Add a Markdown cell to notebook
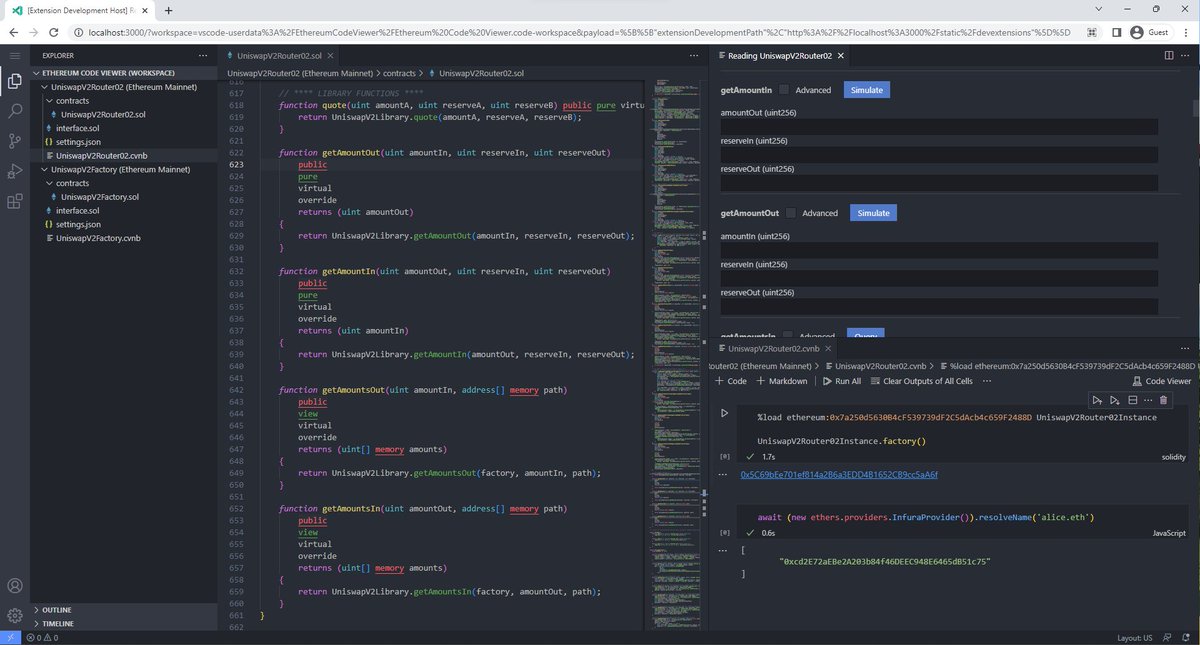This screenshot has width=1200, height=645. point(781,381)
